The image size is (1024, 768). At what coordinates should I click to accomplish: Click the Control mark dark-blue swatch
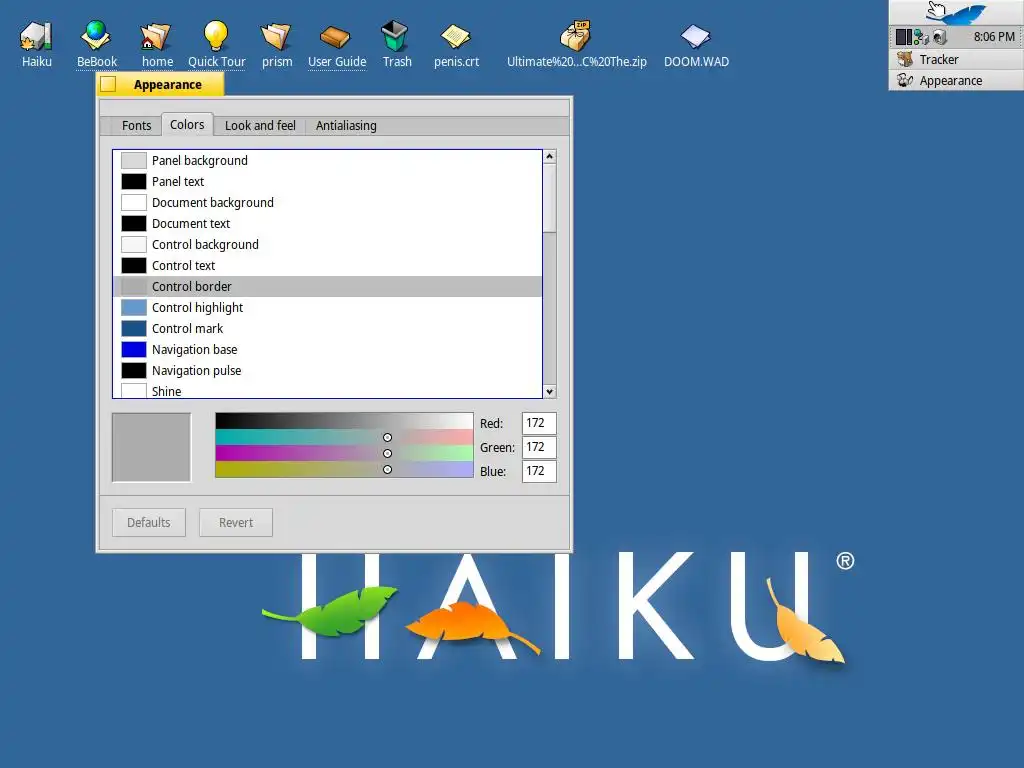(134, 328)
